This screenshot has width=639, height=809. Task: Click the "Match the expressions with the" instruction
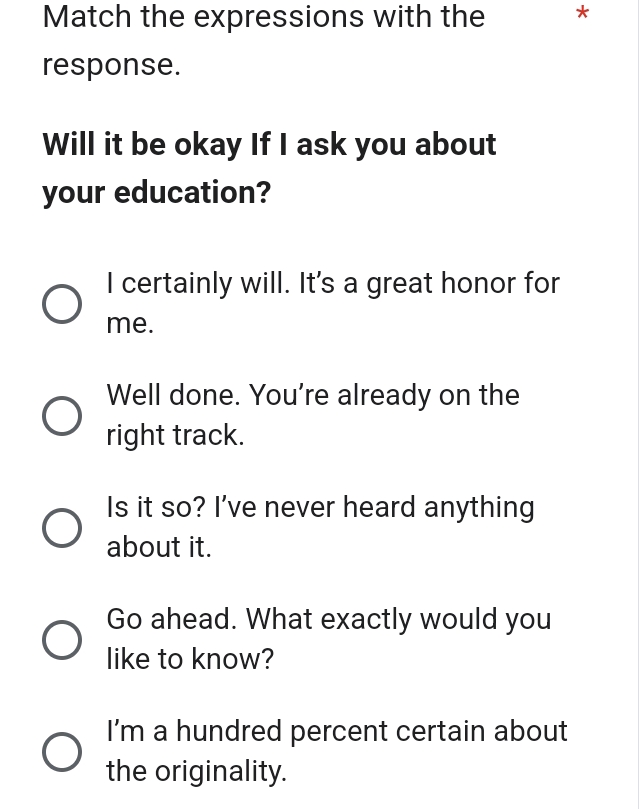tap(264, 17)
